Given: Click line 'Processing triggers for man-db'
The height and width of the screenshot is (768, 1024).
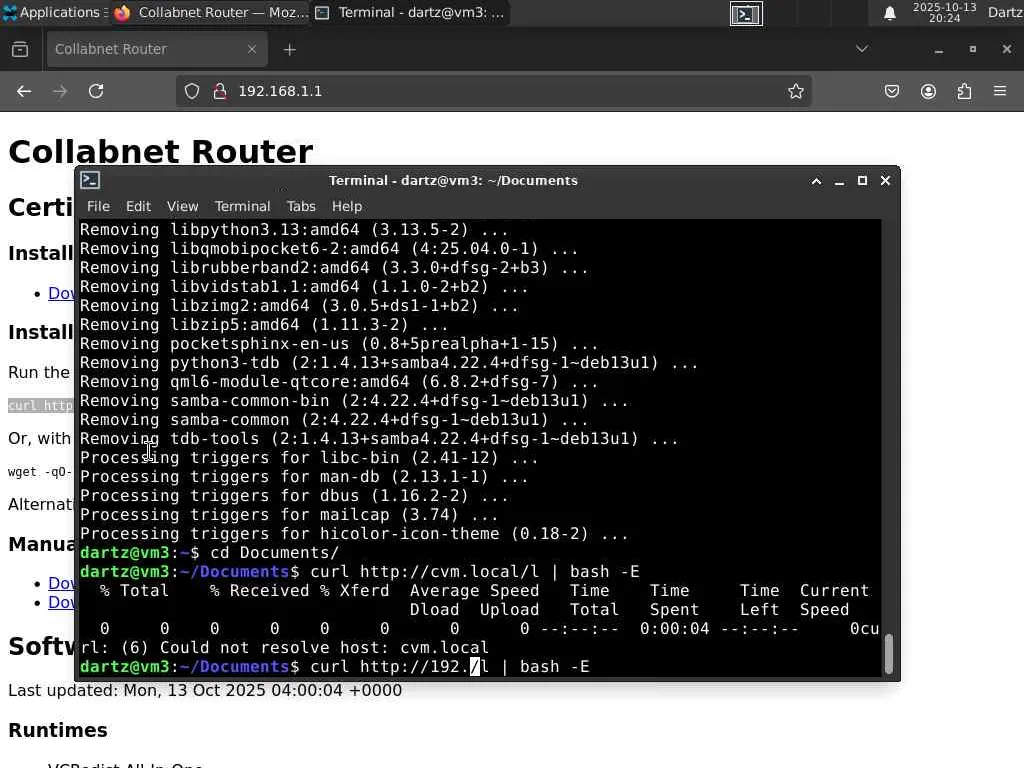Looking at the screenshot, I should [304, 477].
